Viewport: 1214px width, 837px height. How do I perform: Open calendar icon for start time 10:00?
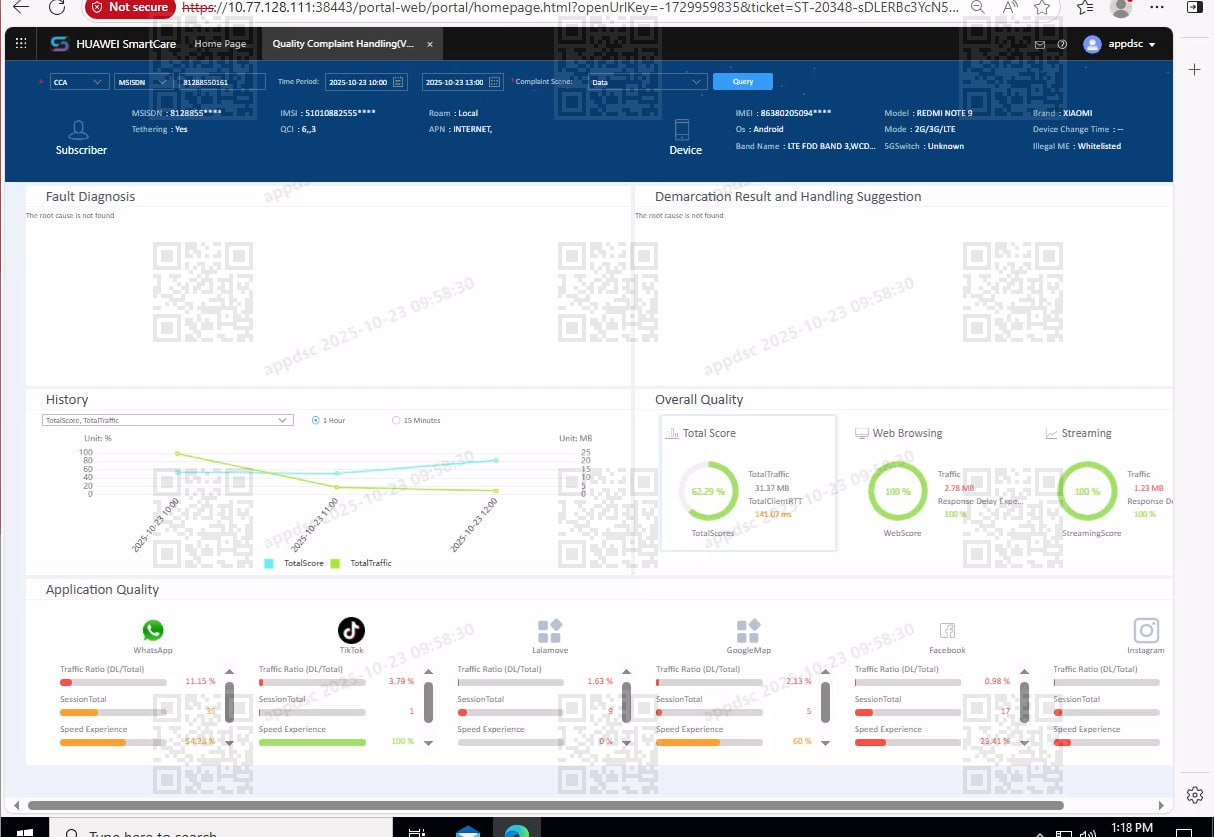398,82
